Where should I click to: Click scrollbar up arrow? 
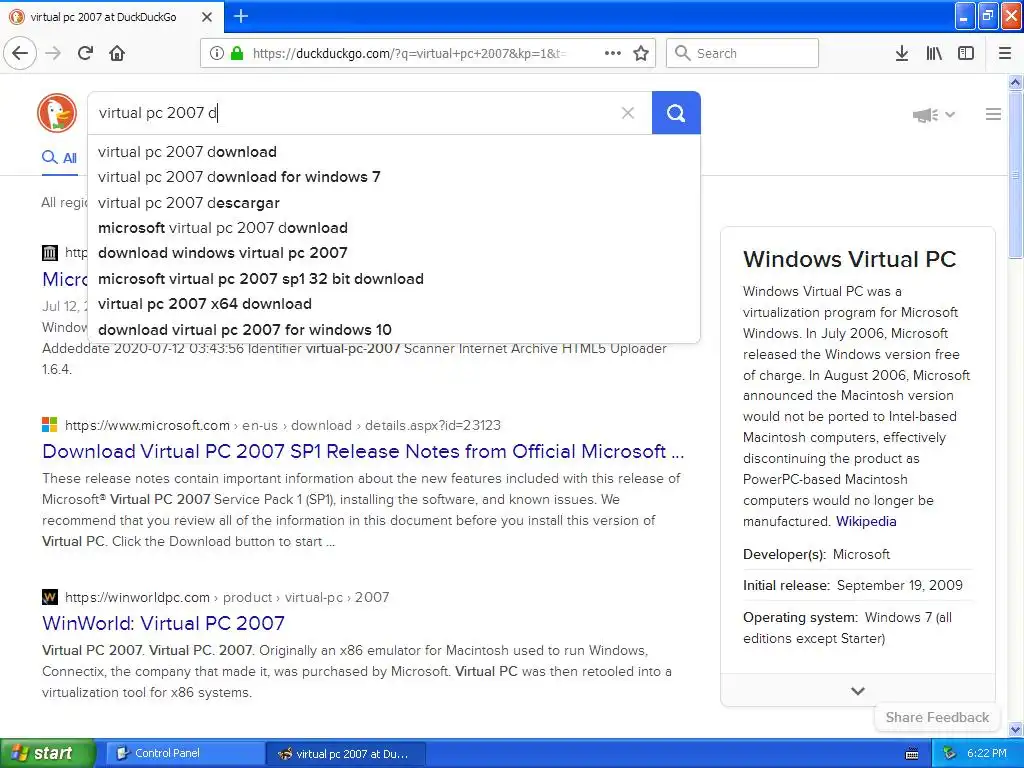coord(1015,82)
